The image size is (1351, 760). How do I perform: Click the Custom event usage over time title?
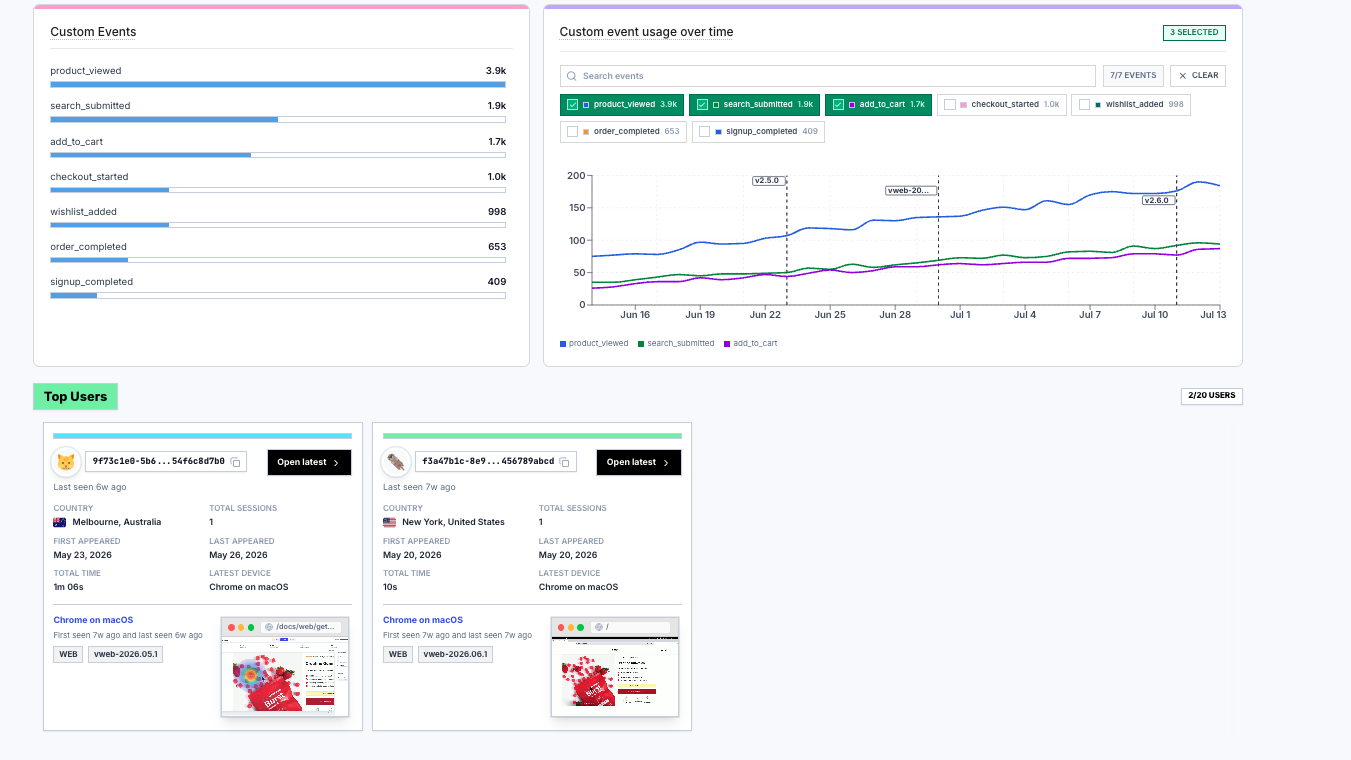point(646,32)
